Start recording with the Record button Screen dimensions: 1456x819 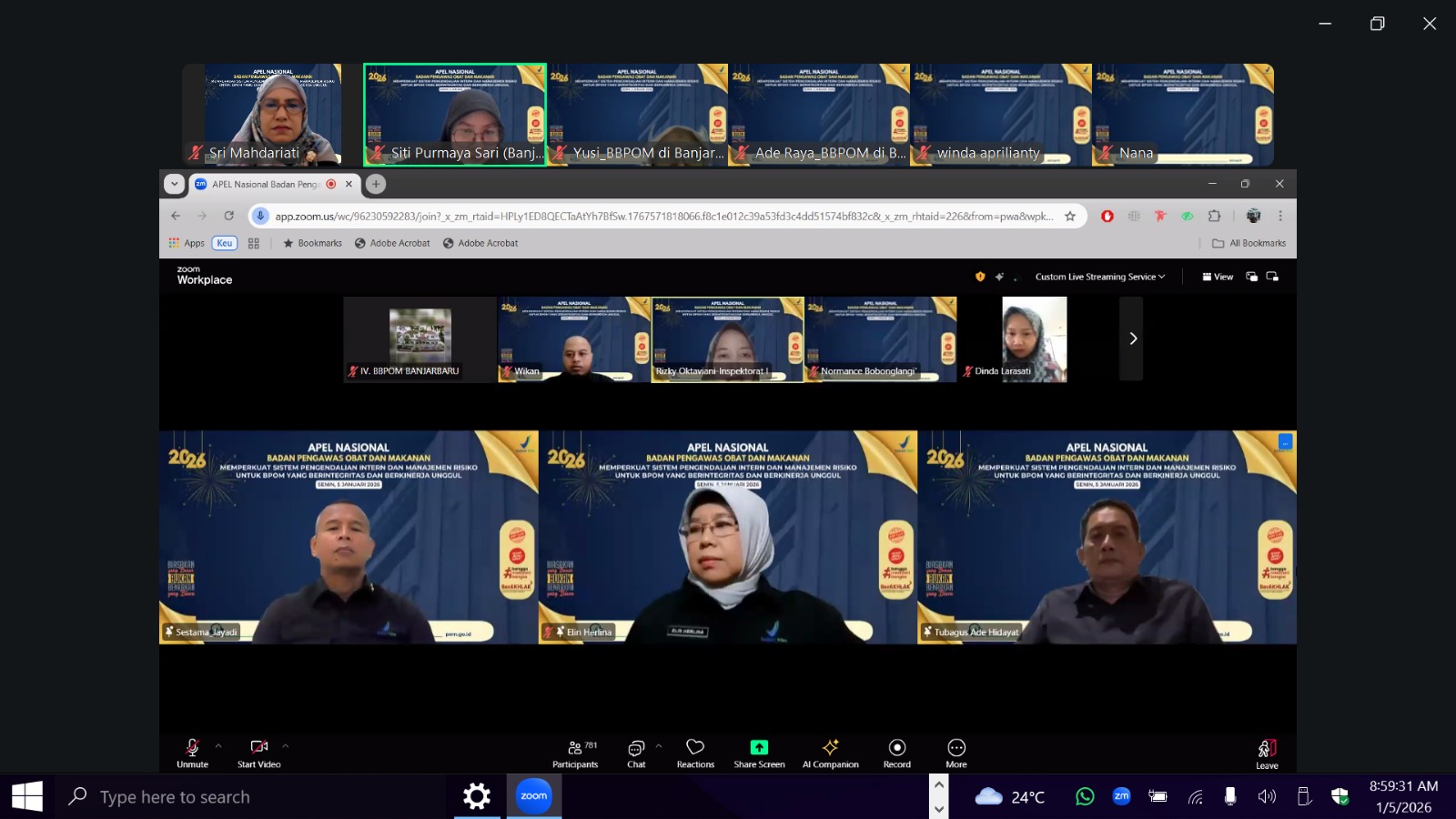[x=896, y=753]
